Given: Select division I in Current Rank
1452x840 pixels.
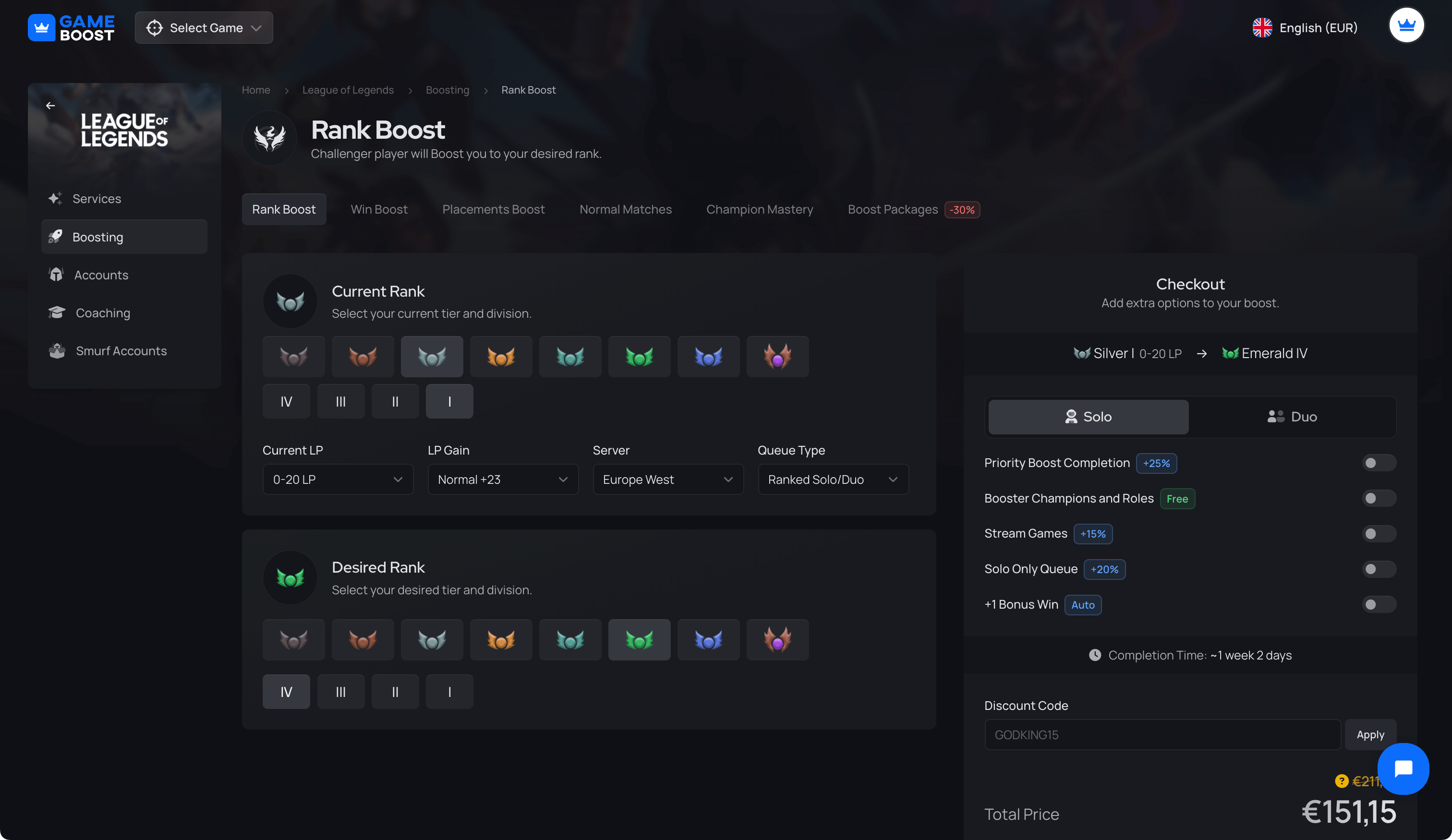Looking at the screenshot, I should click(x=449, y=401).
